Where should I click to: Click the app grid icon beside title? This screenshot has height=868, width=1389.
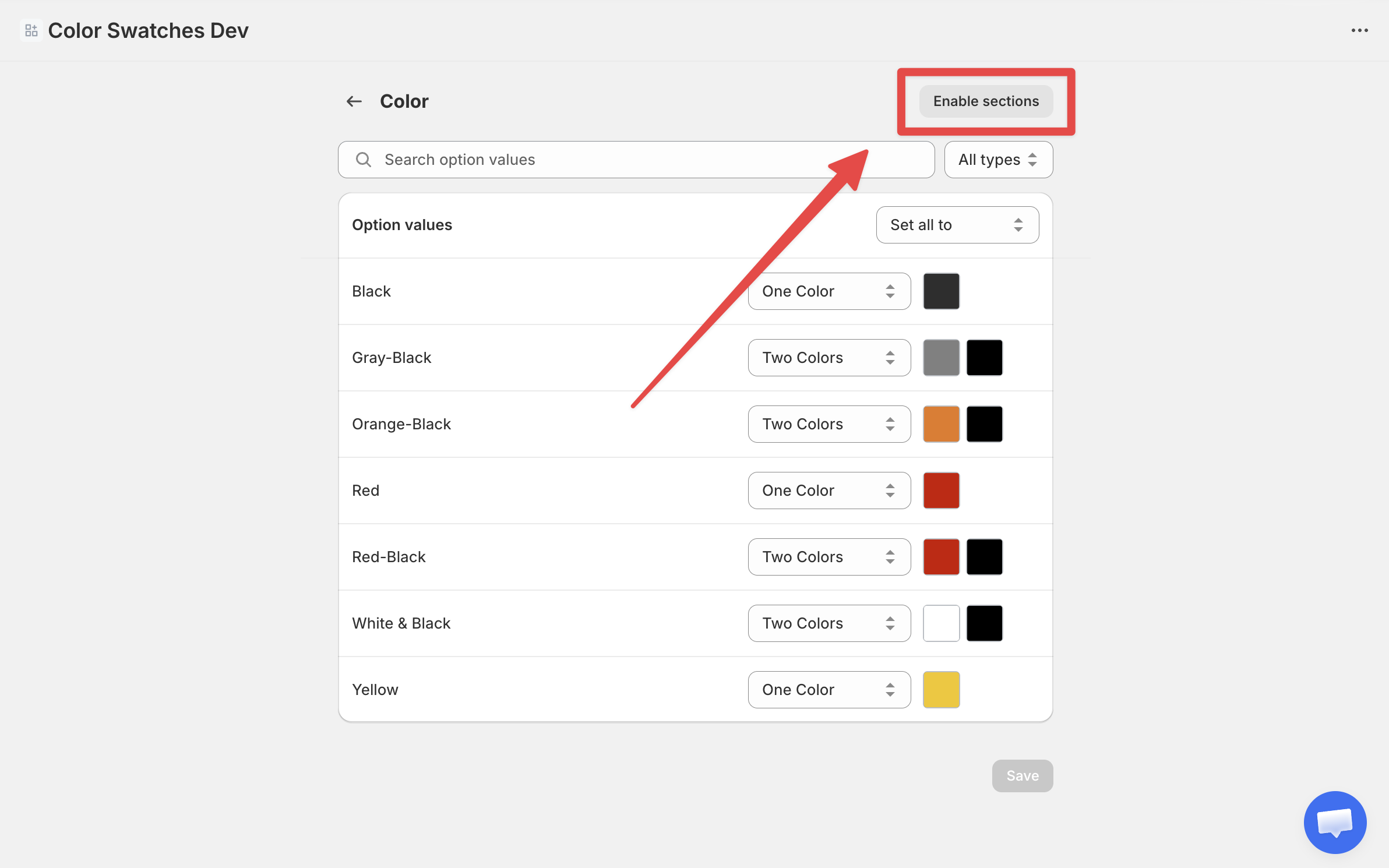coord(31,30)
